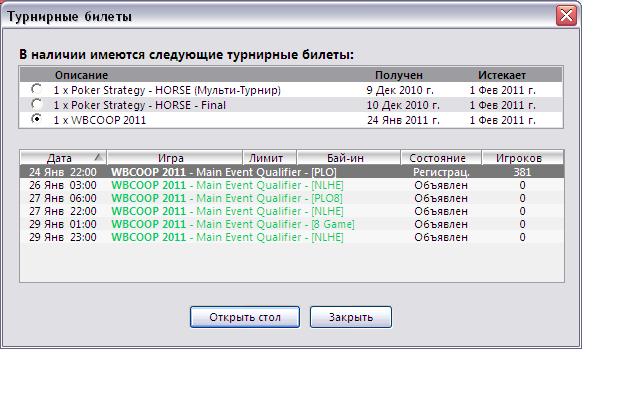The height and width of the screenshot is (400, 640).
Task: Sort tournaments by the Дата column header
Action: [63, 158]
